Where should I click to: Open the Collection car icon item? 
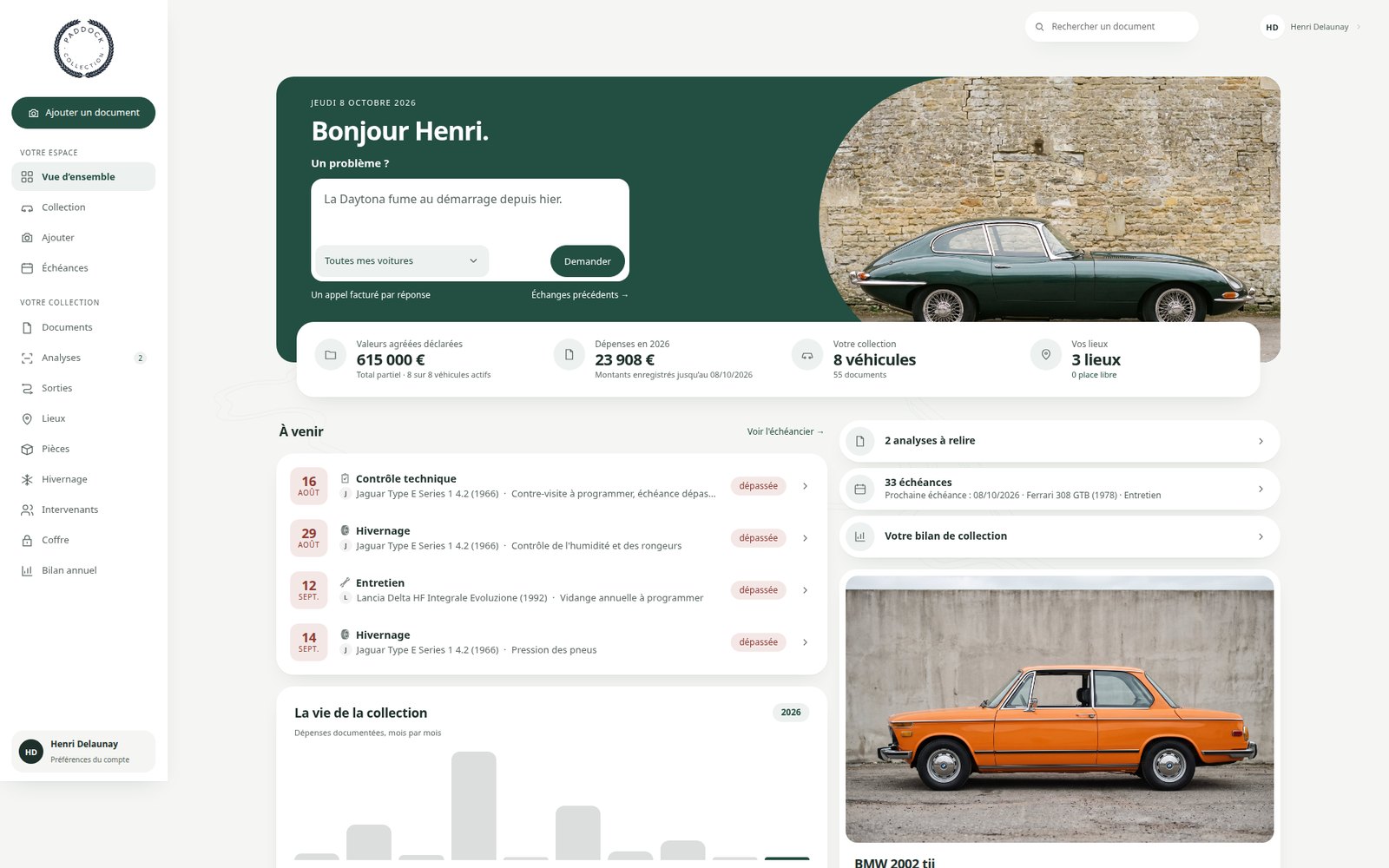tap(27, 207)
